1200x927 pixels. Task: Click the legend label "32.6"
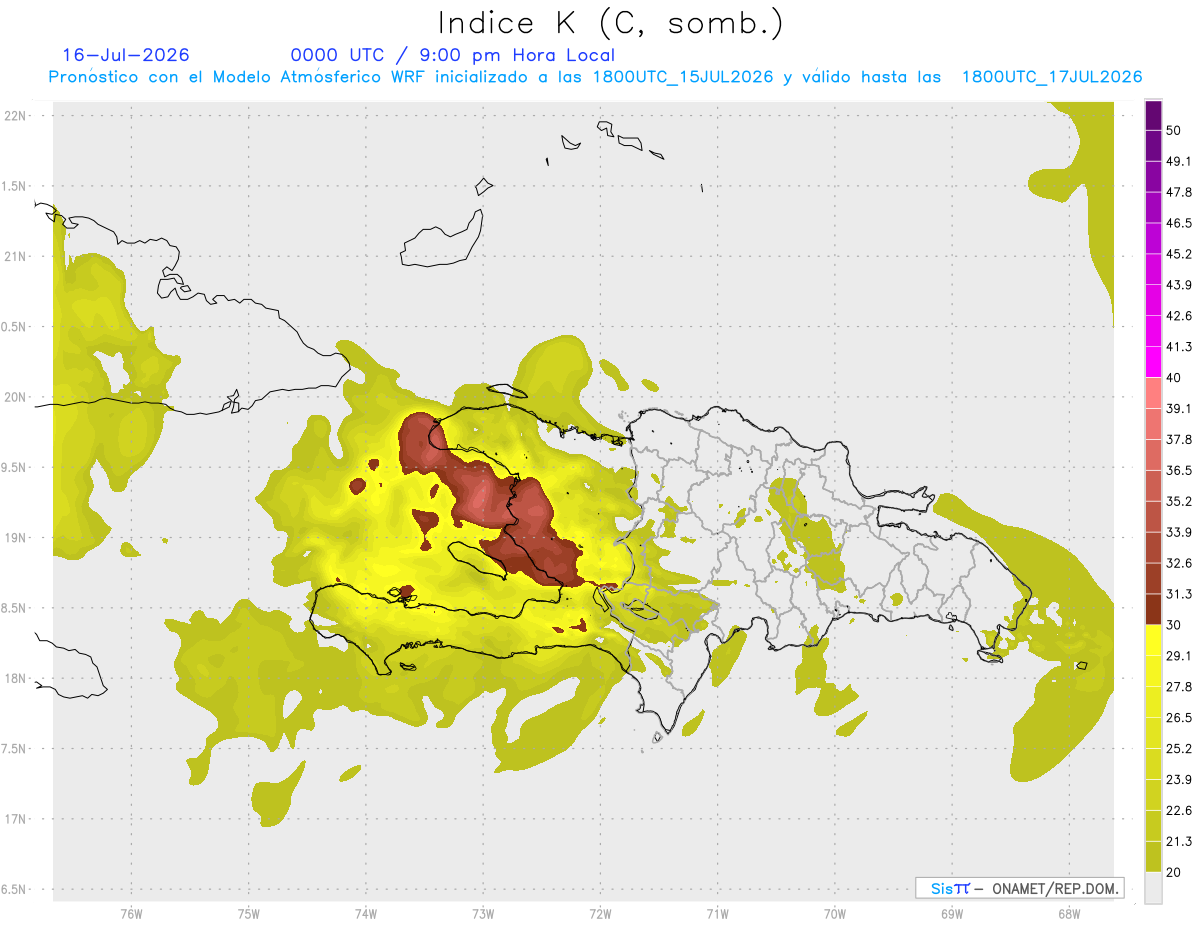click(1179, 563)
